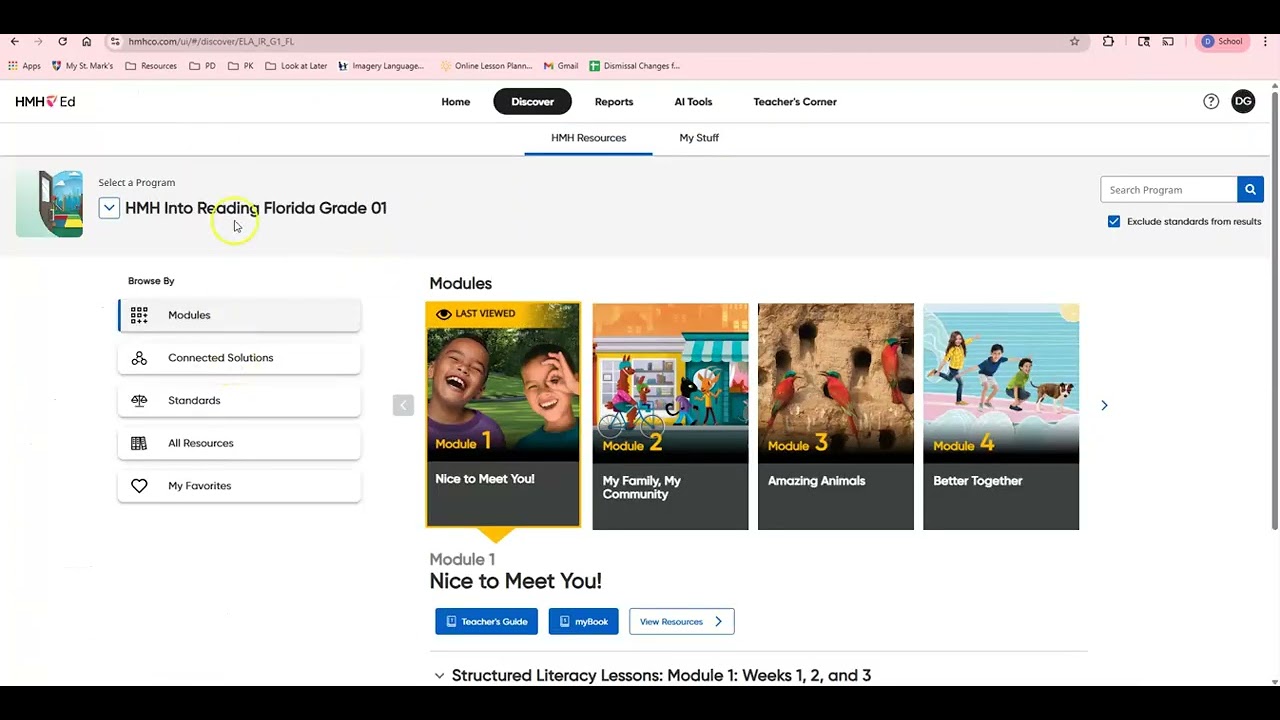The height and width of the screenshot is (720, 1280).
Task: Open the Gmail bookmark
Action: click(561, 66)
